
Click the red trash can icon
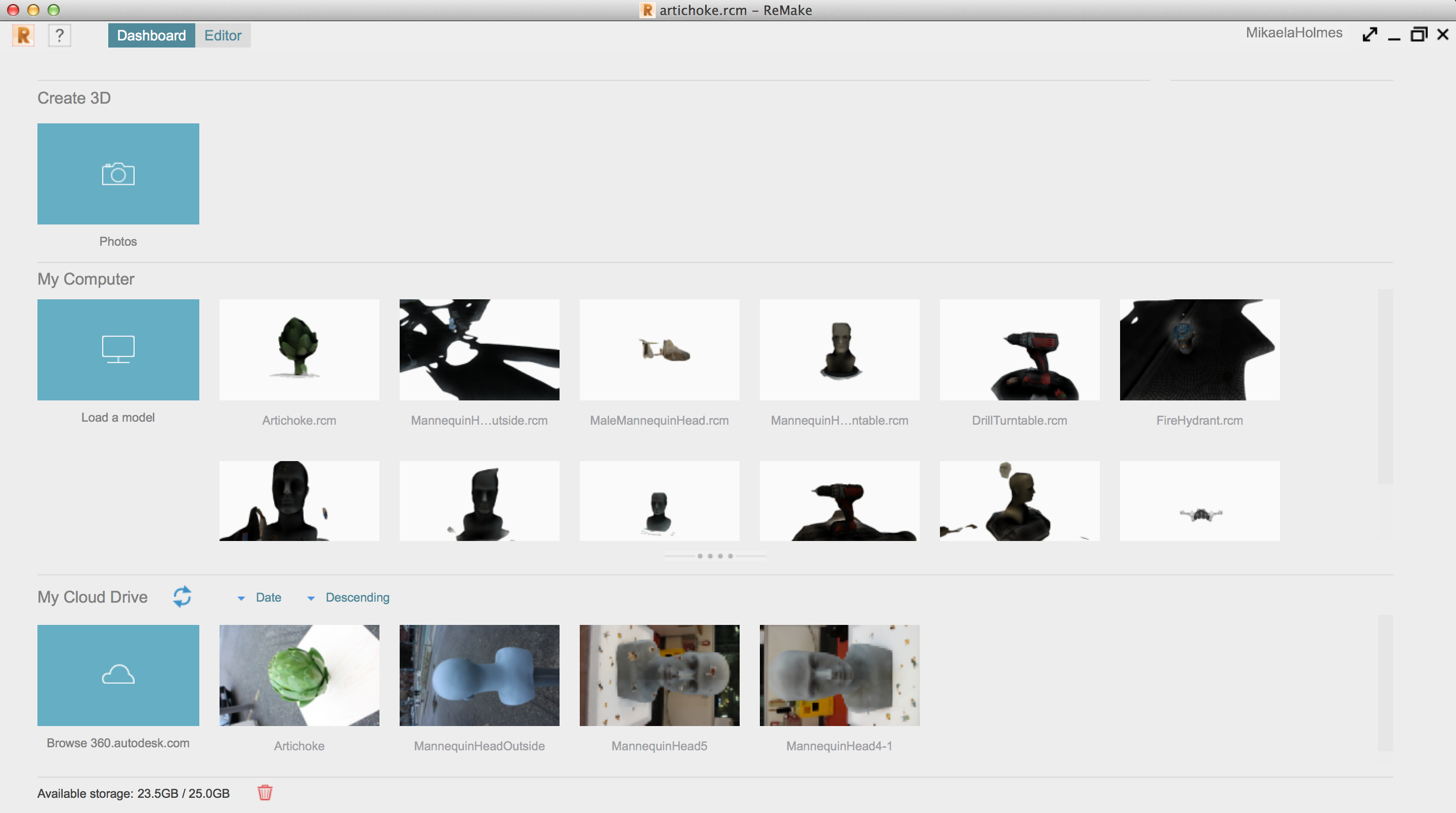pos(265,792)
